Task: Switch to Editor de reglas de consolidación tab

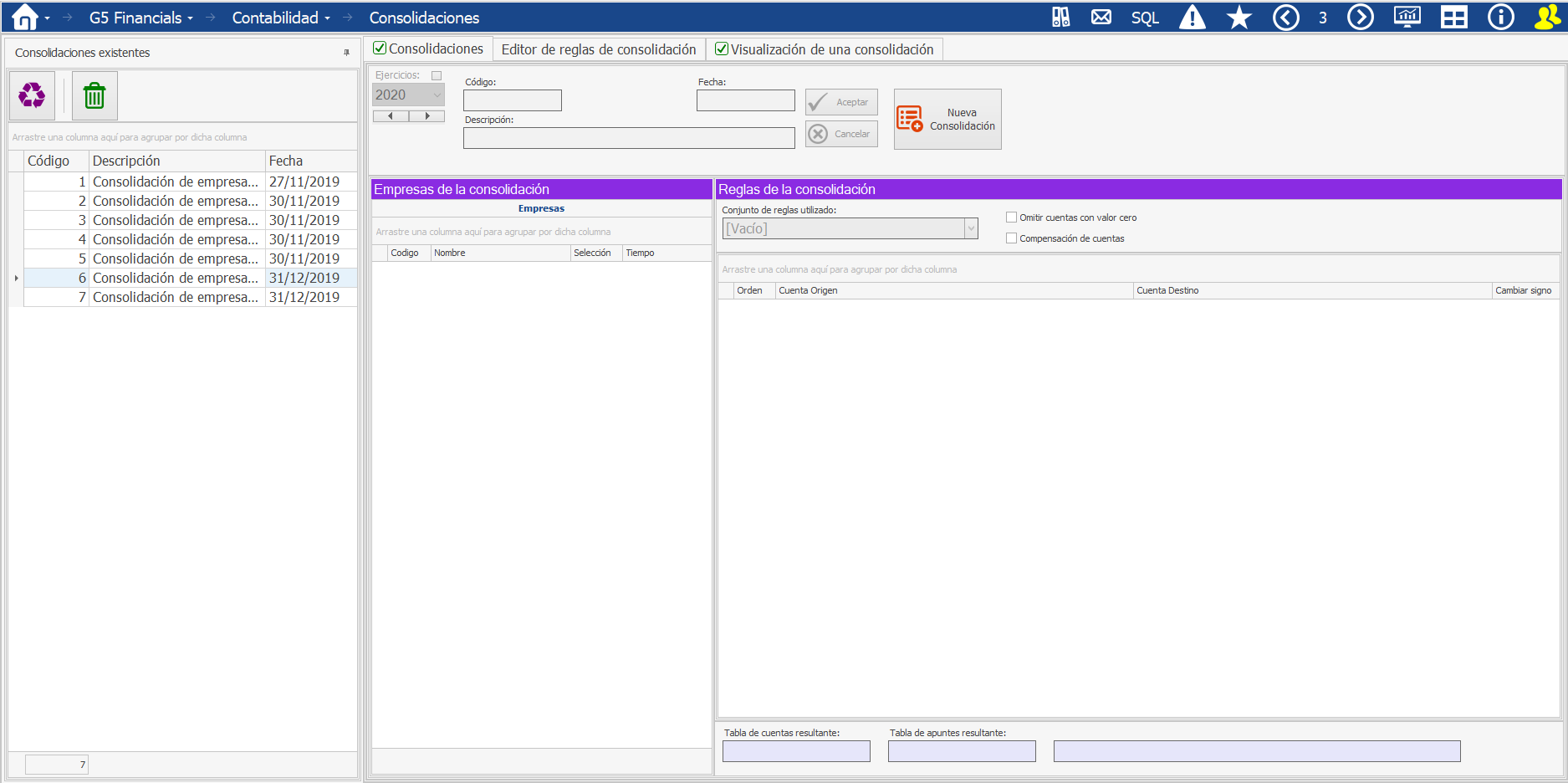Action: point(598,49)
